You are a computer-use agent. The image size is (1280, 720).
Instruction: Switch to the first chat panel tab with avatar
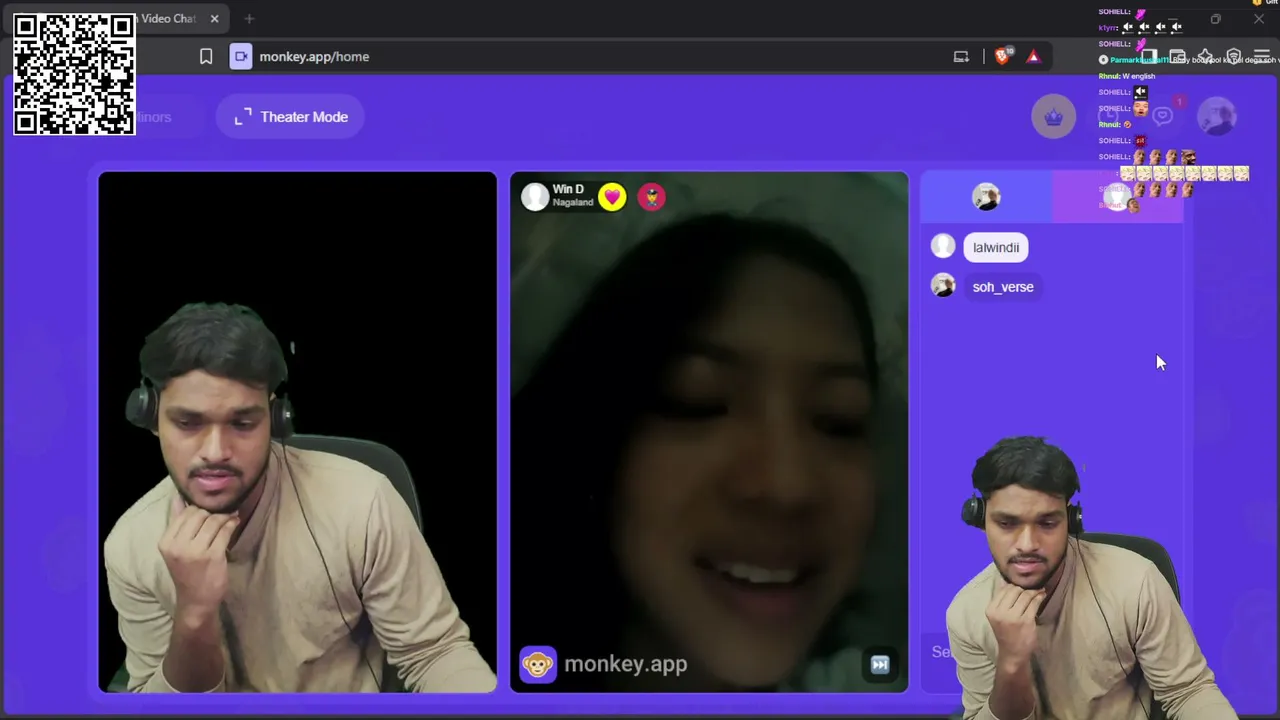point(986,197)
